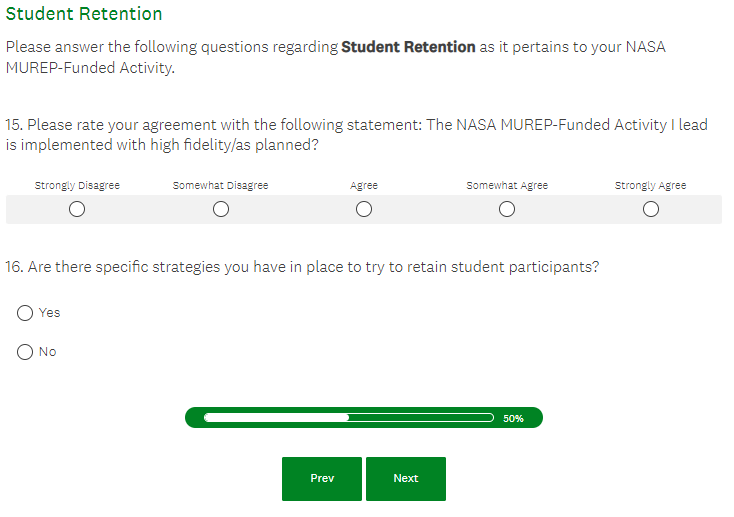This screenshot has height=517, width=734.
Task: Click the green Student Retention heading
Action: (x=84, y=15)
